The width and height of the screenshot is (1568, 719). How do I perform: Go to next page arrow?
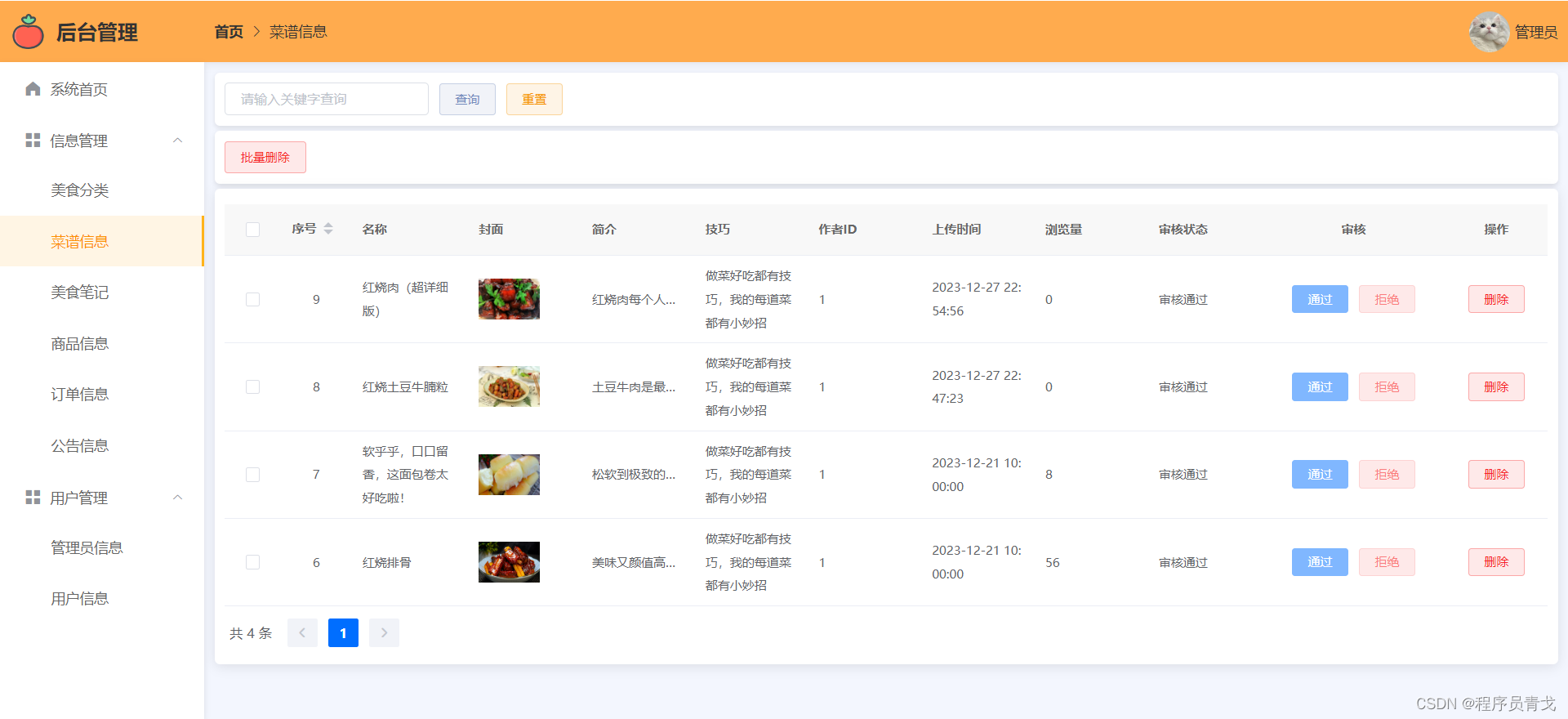tap(384, 632)
